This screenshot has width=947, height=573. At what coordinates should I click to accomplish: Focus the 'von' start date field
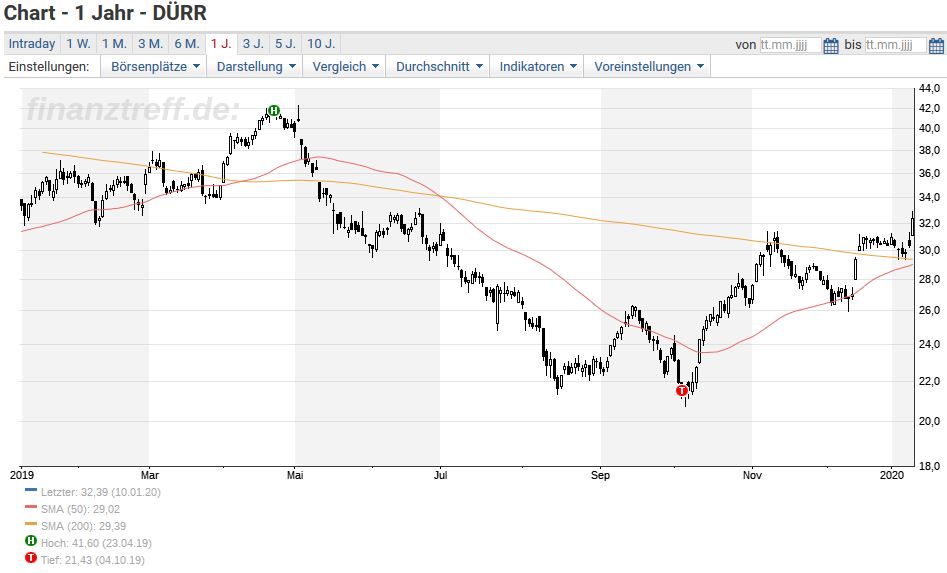(x=790, y=45)
